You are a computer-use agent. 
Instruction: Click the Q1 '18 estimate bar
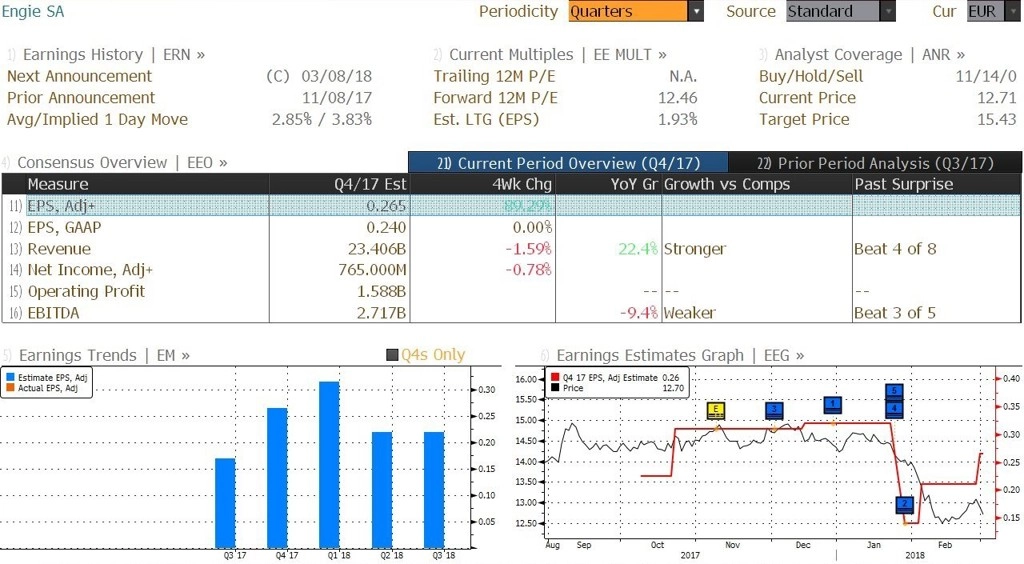click(329, 465)
